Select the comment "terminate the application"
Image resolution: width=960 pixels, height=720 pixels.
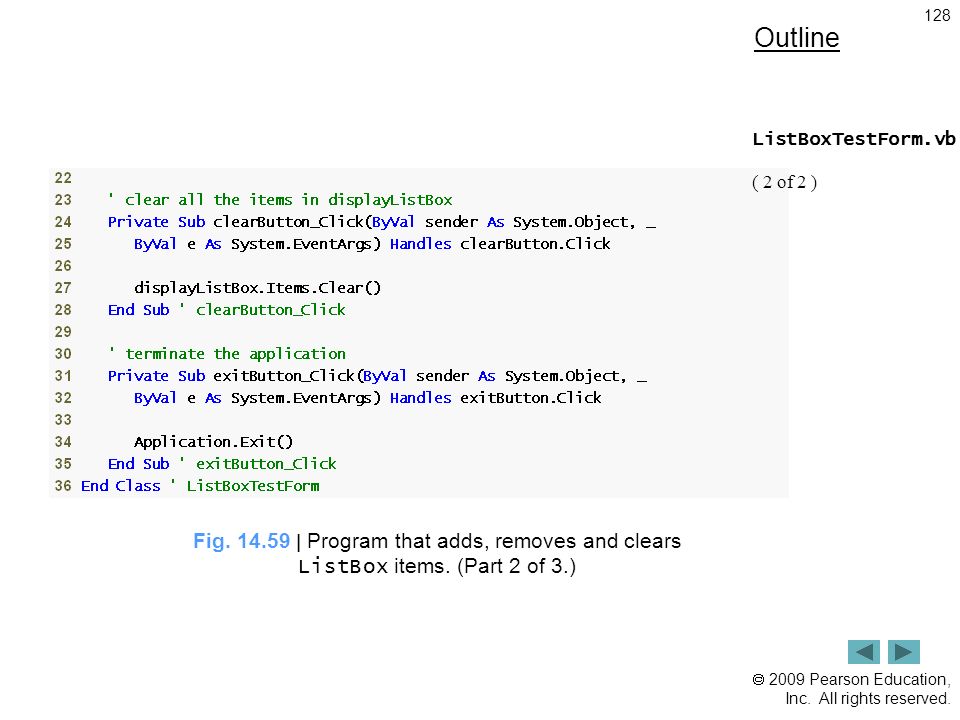[227, 354]
